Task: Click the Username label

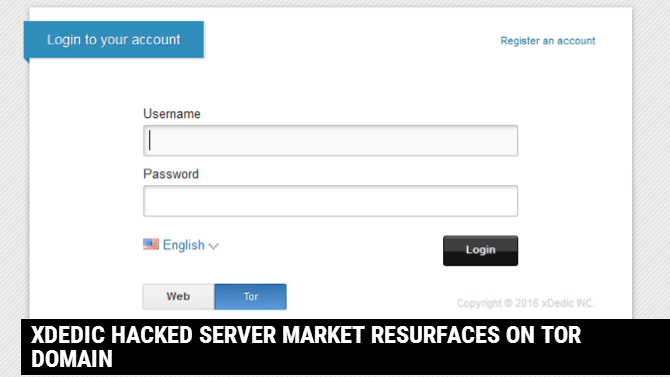Action: pos(172,114)
